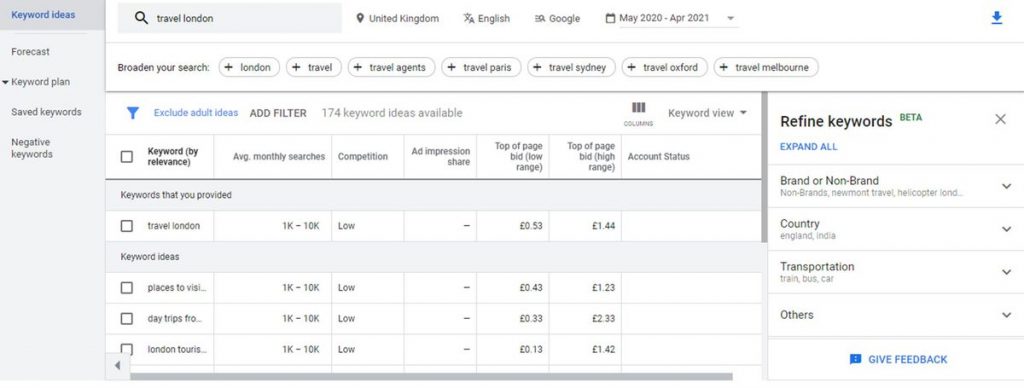Check the 'places to visi...' row
The height and width of the screenshot is (388, 1024).
[127, 287]
